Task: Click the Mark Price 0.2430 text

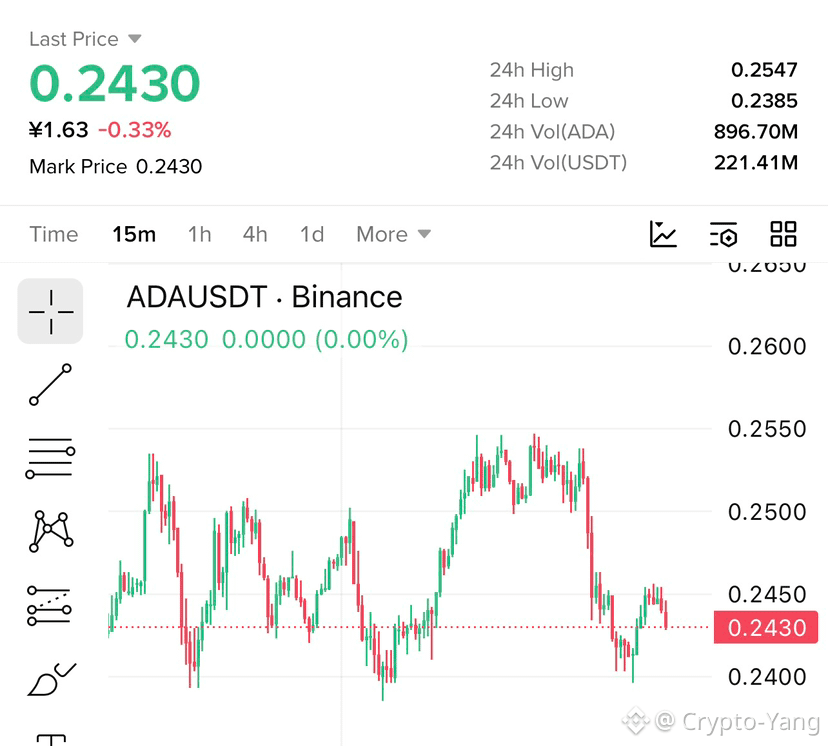Action: (116, 166)
